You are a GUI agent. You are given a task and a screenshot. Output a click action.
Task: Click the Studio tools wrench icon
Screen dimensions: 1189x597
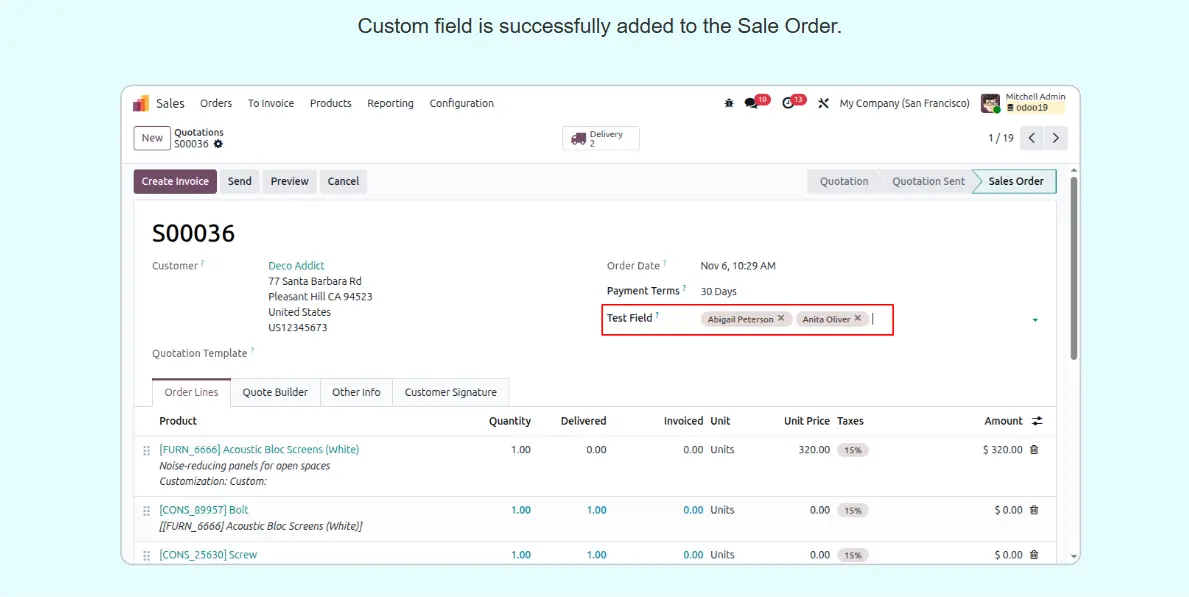824,103
